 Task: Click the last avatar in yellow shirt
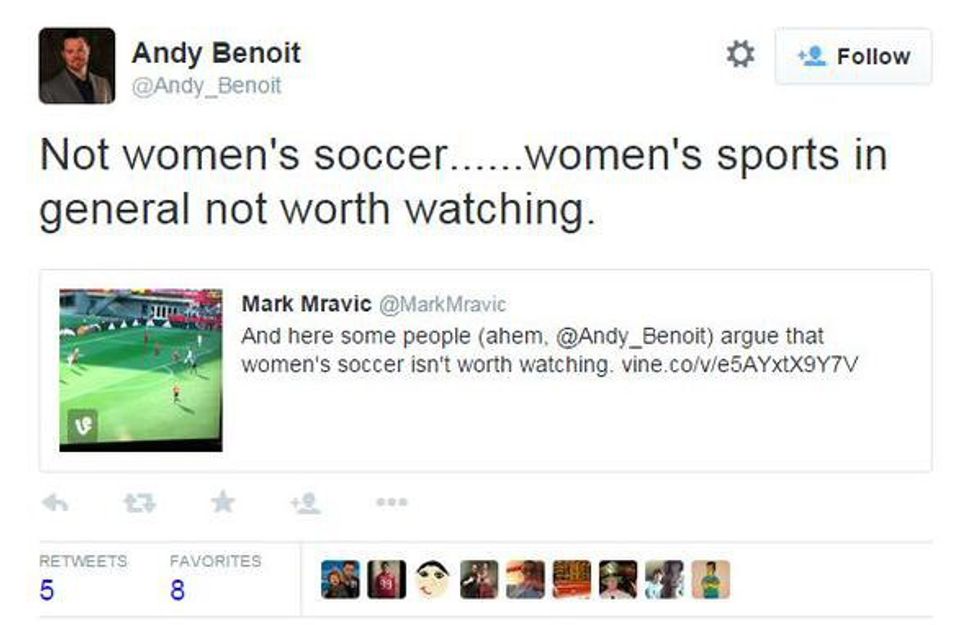(x=710, y=579)
